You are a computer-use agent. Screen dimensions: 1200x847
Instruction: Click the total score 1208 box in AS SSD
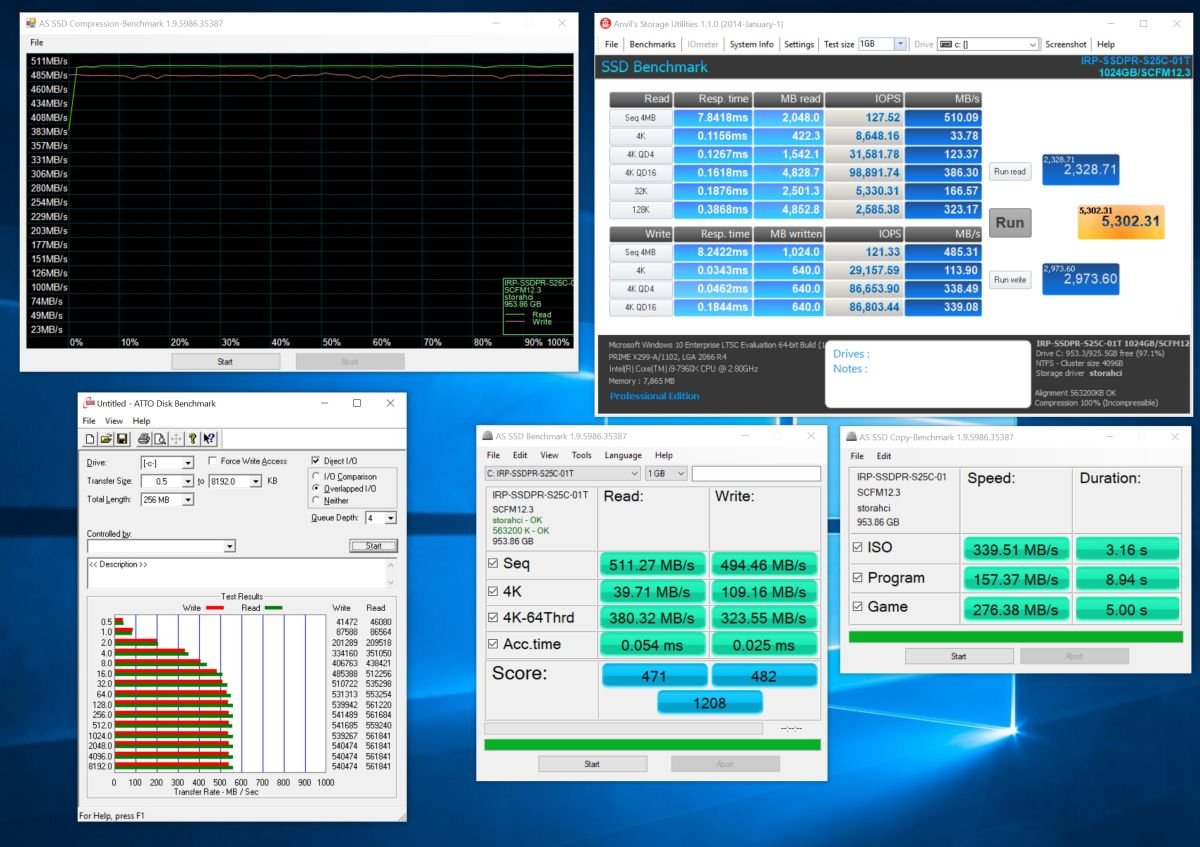coord(709,702)
